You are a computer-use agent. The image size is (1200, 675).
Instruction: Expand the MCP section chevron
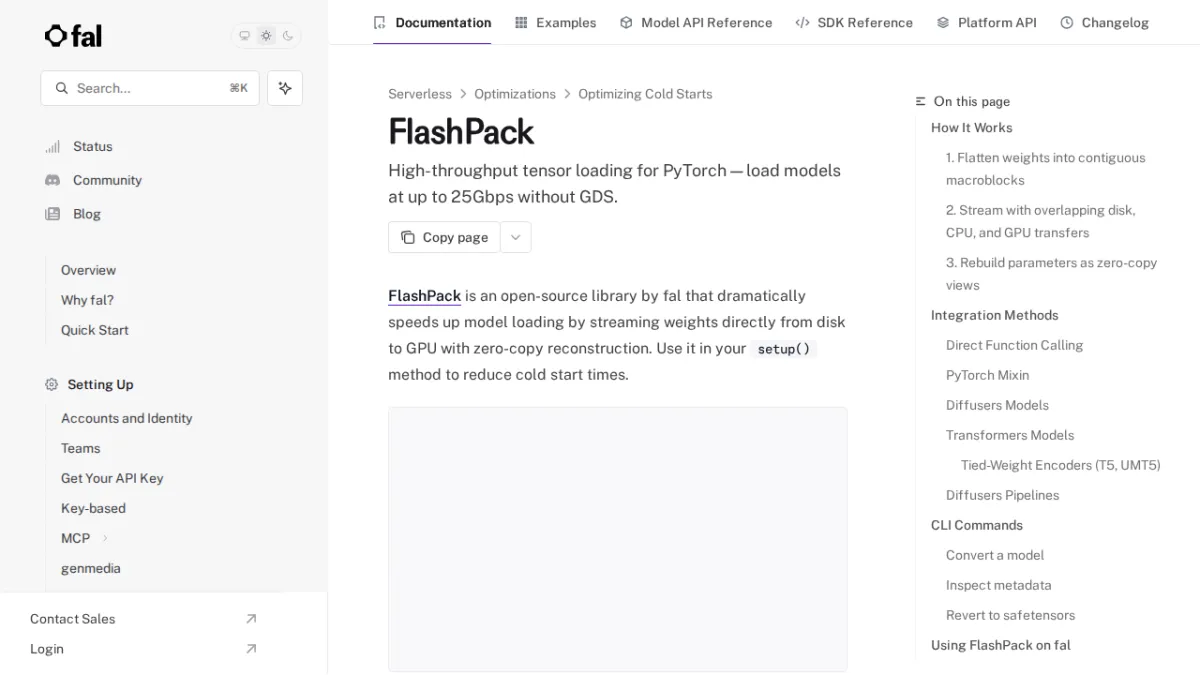pyautogui.click(x=105, y=538)
